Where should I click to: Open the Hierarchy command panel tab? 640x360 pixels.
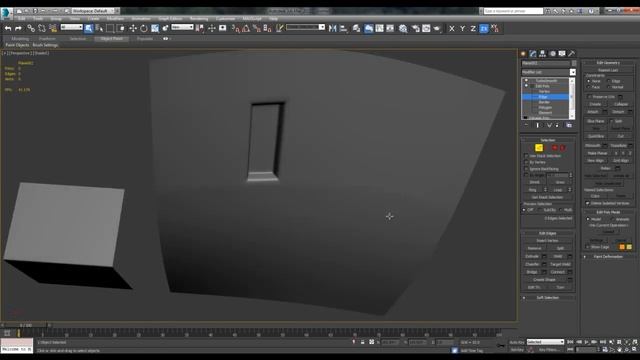click(543, 53)
